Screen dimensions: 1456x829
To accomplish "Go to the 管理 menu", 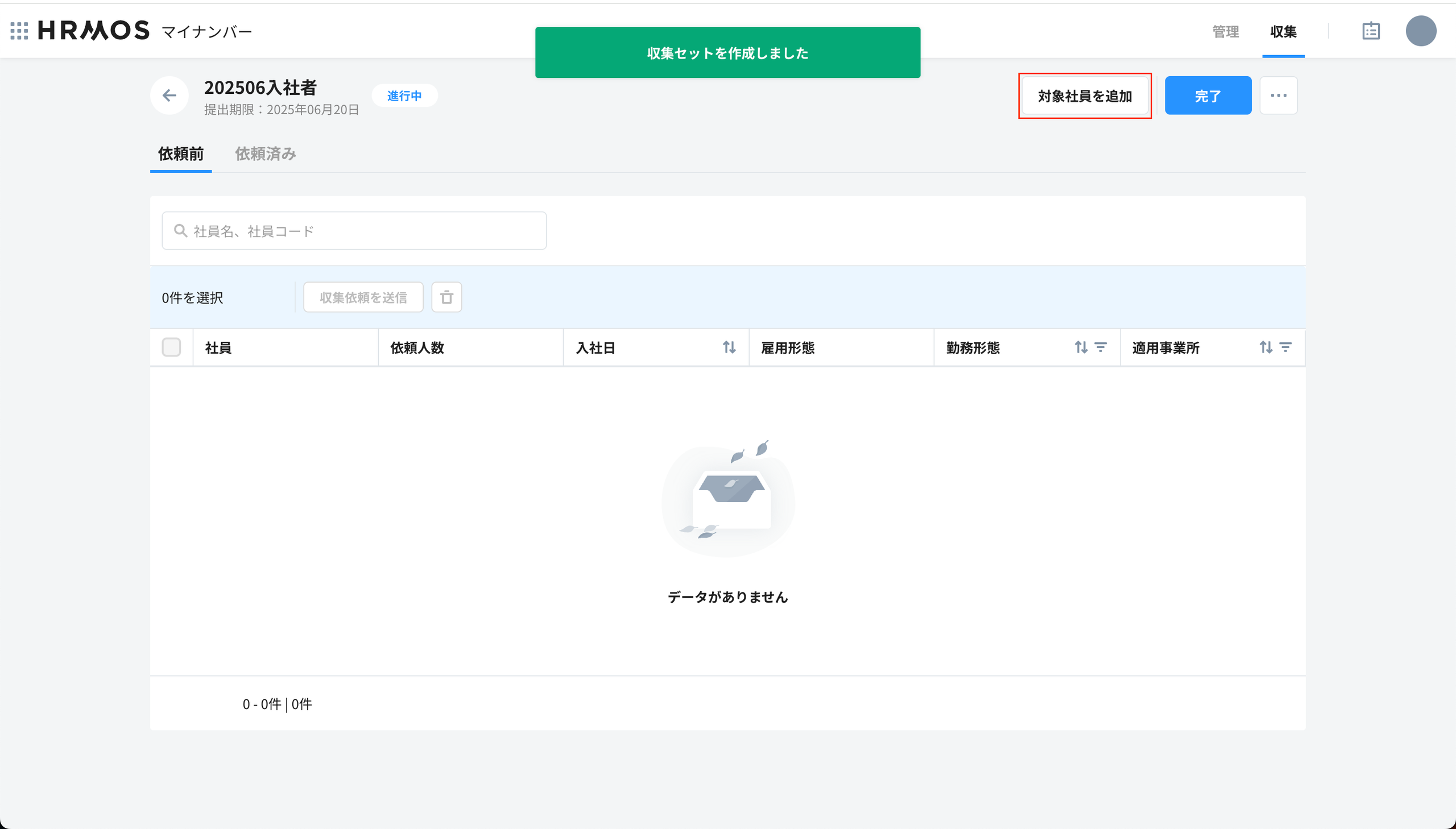I will 1226,32.
